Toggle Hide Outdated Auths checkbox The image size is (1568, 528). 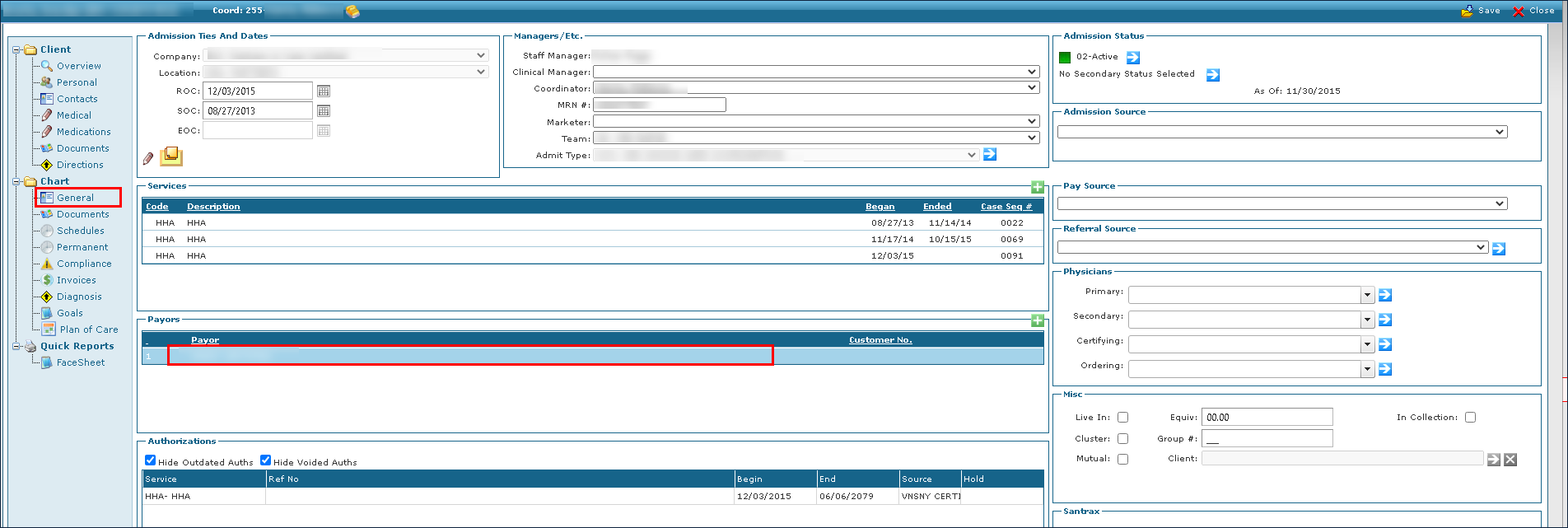coord(151,460)
